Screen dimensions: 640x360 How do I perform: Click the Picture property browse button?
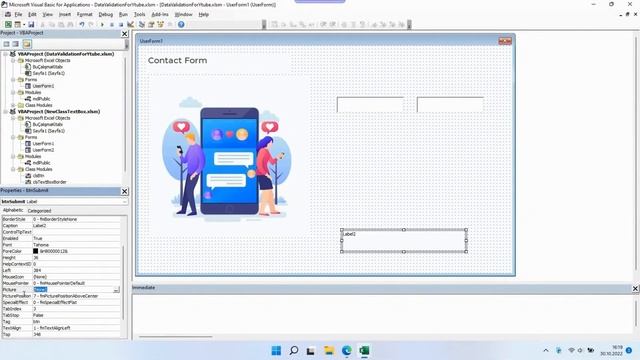(x=116, y=289)
